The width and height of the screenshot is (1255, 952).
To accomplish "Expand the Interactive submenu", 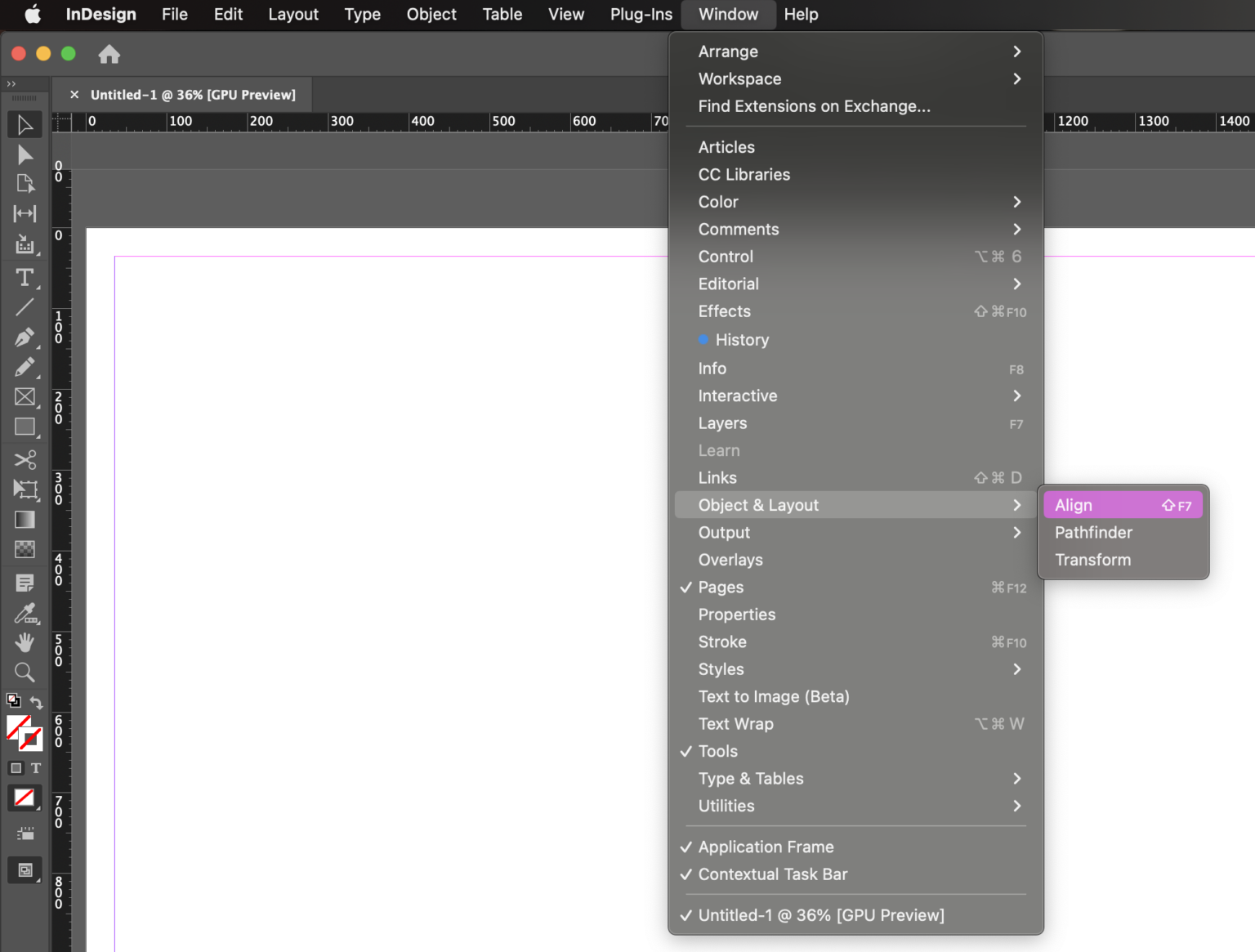I will coord(738,396).
